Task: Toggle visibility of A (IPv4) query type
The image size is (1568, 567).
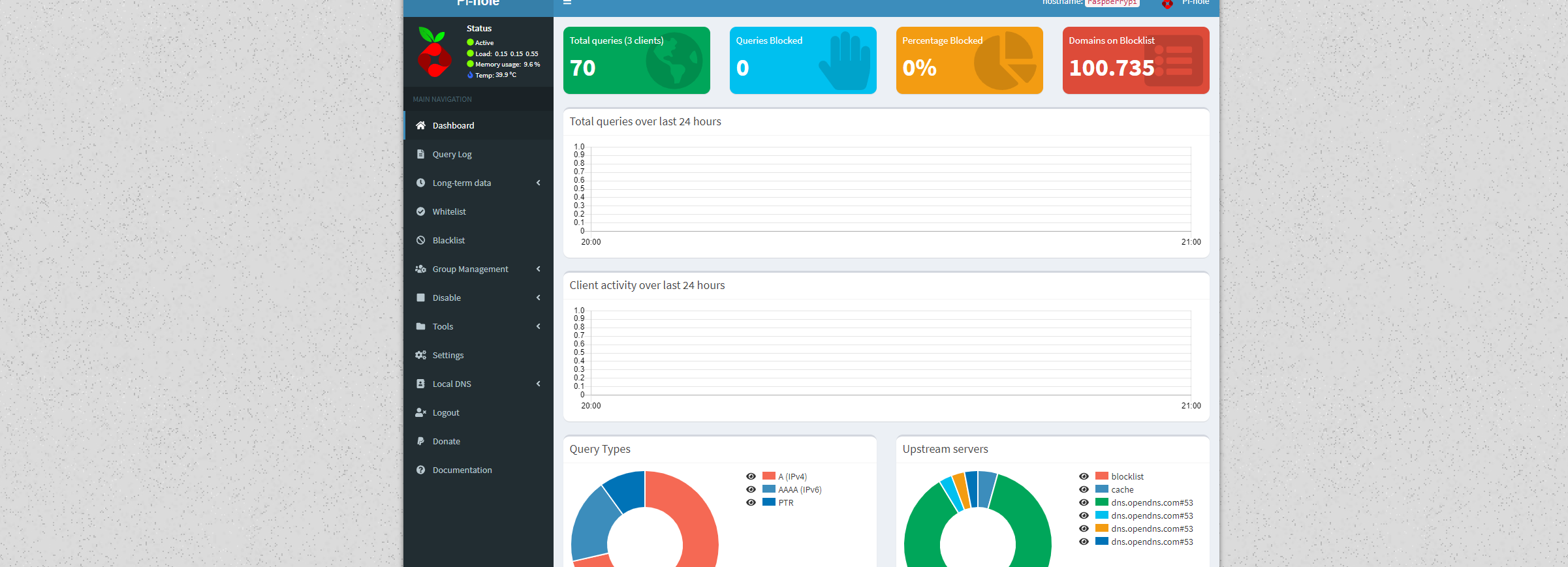Action: click(751, 476)
